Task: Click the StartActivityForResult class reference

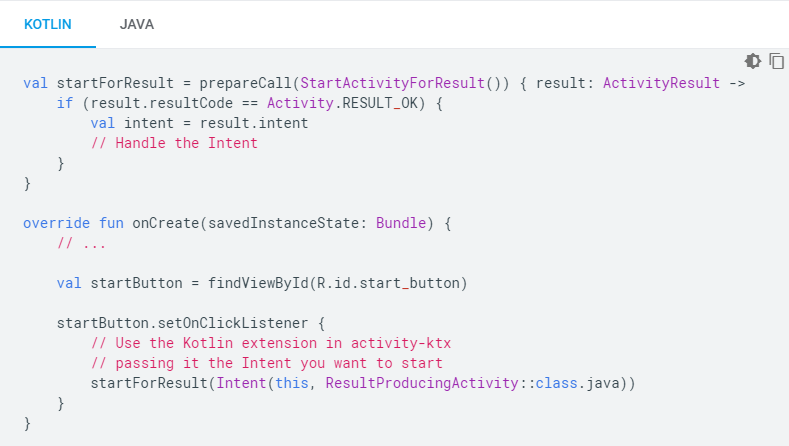Action: click(392, 83)
